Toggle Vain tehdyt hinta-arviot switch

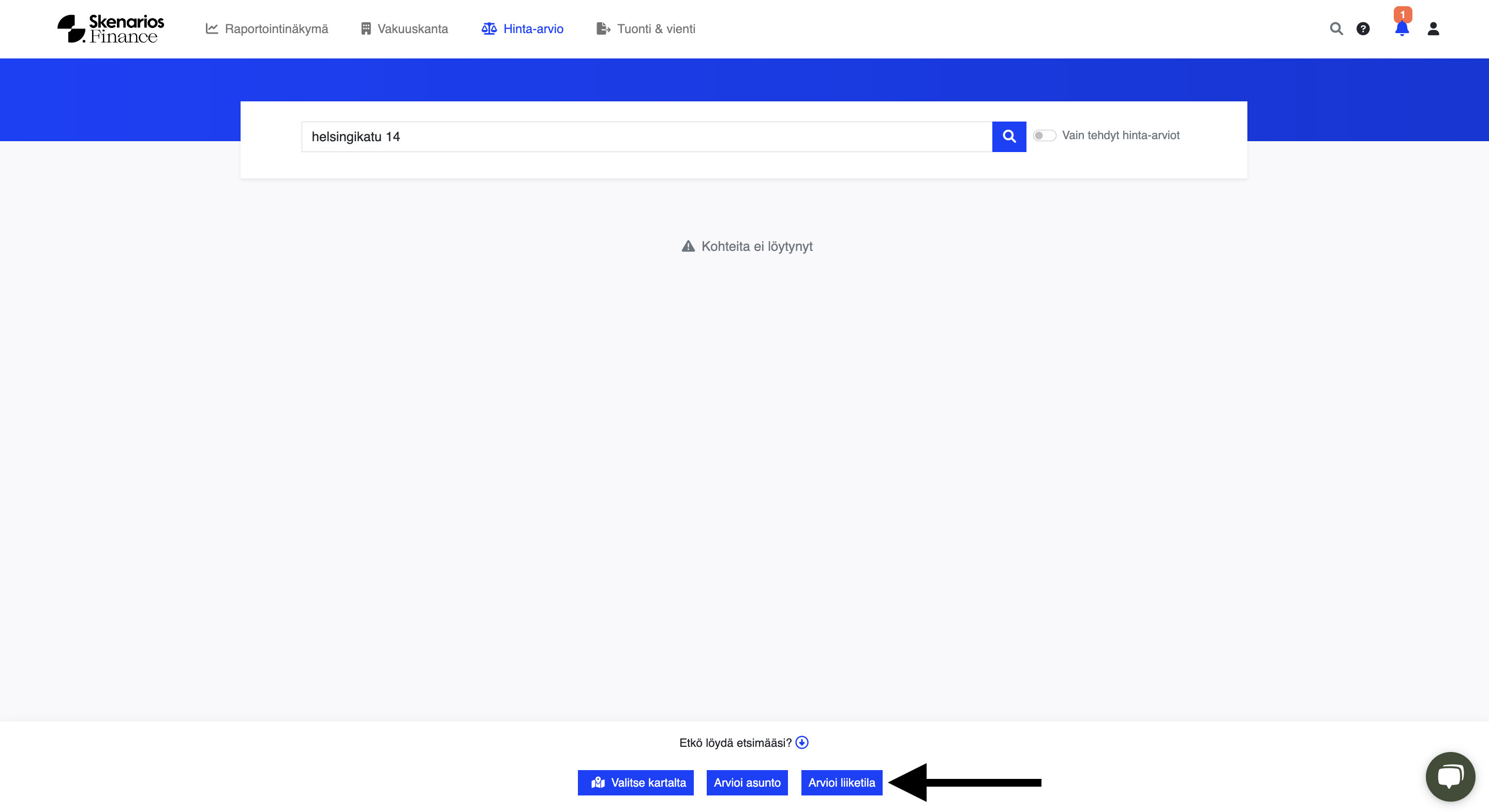[x=1044, y=135]
